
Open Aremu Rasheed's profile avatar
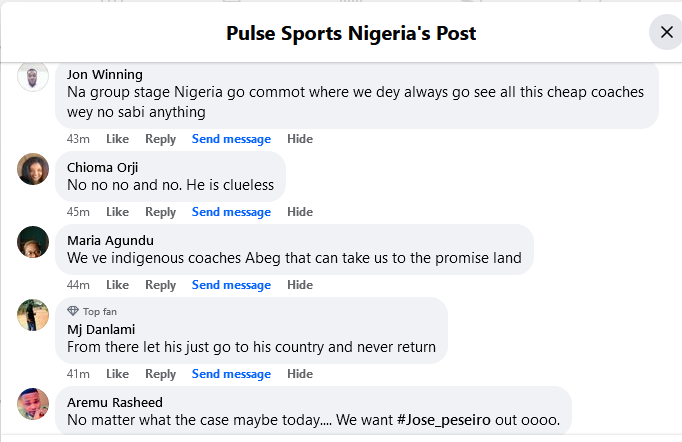click(34, 403)
